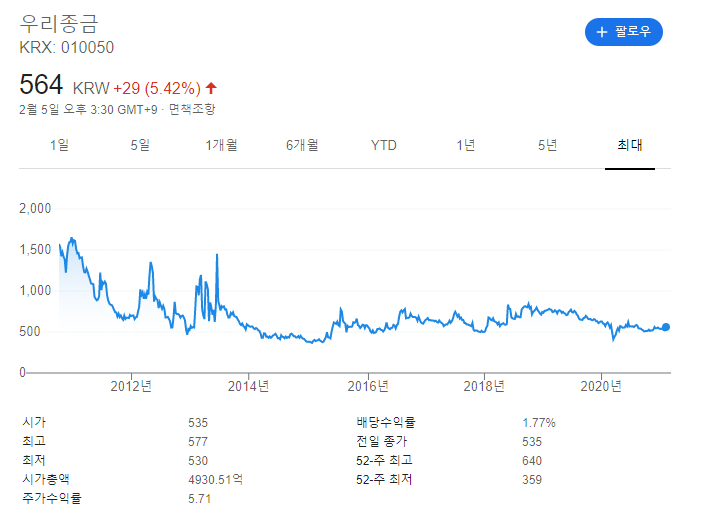Select the 1년 range tab

(x=465, y=145)
